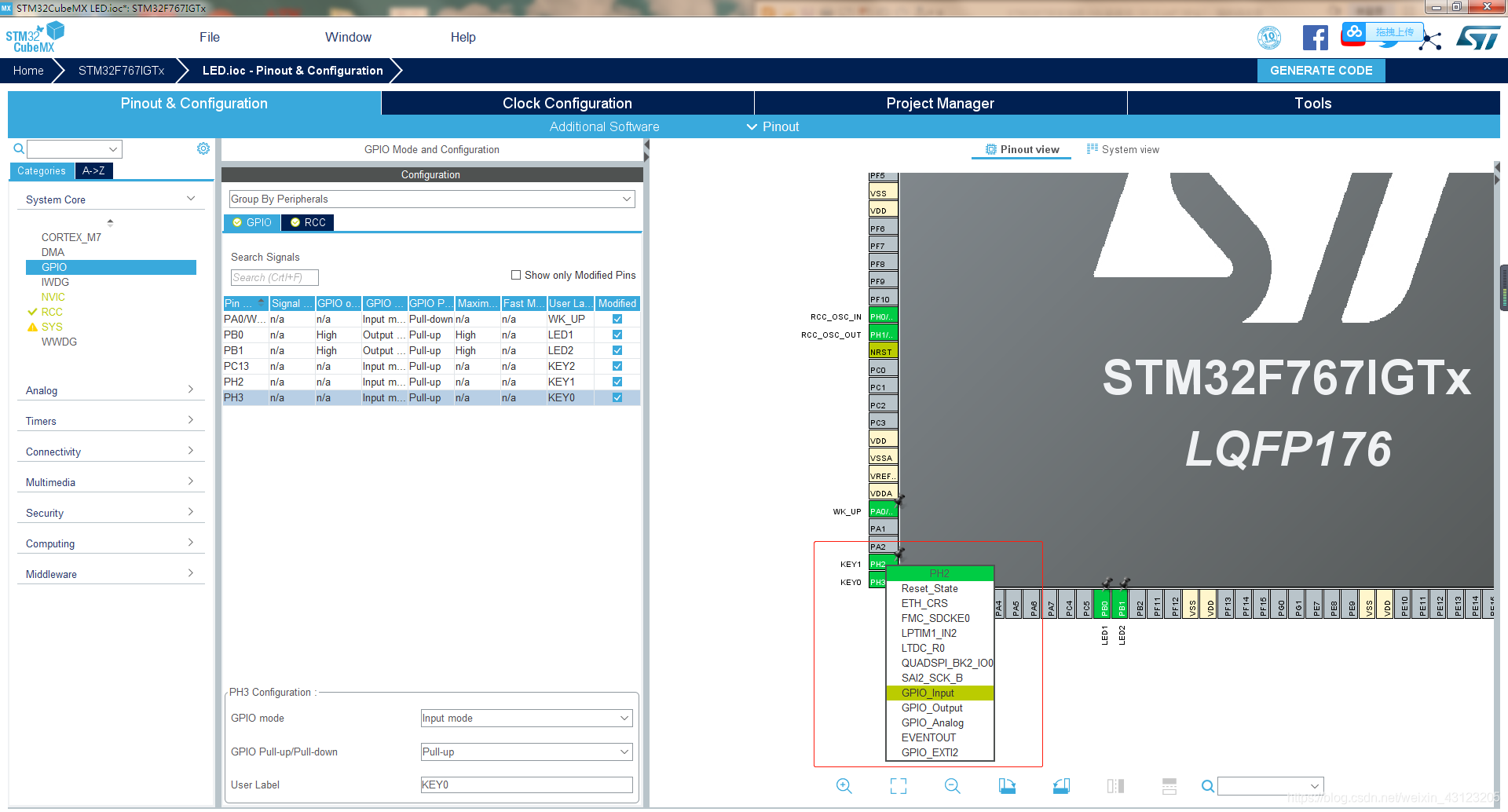1508x812 pixels.
Task: Toggle Modified checkbox for PB1 row
Action: [x=617, y=350]
